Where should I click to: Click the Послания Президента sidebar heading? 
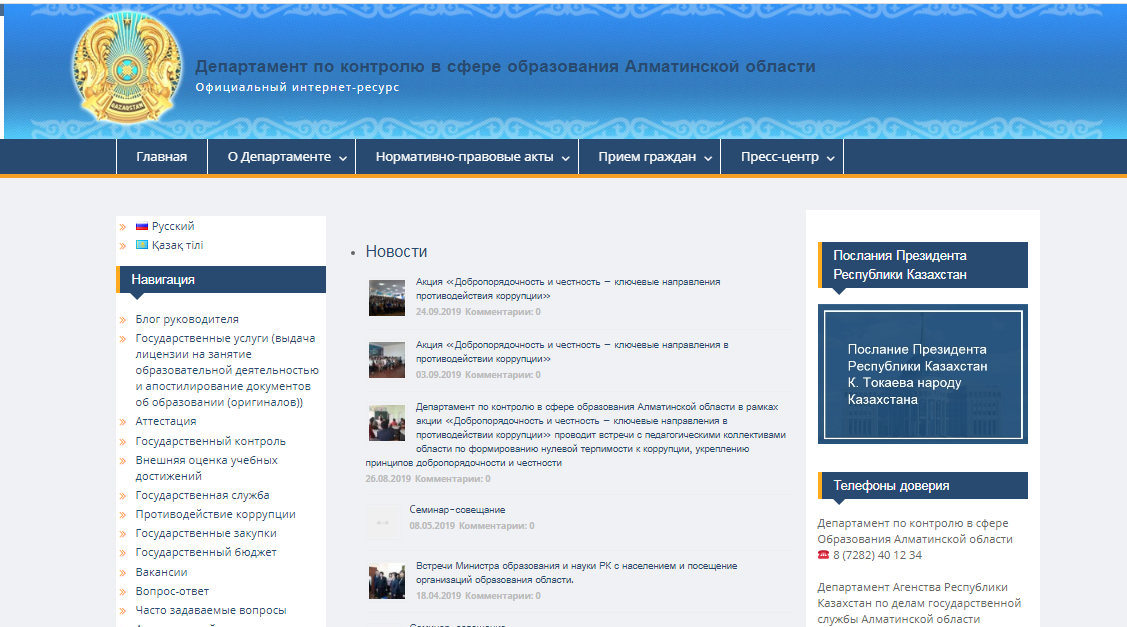[923, 265]
